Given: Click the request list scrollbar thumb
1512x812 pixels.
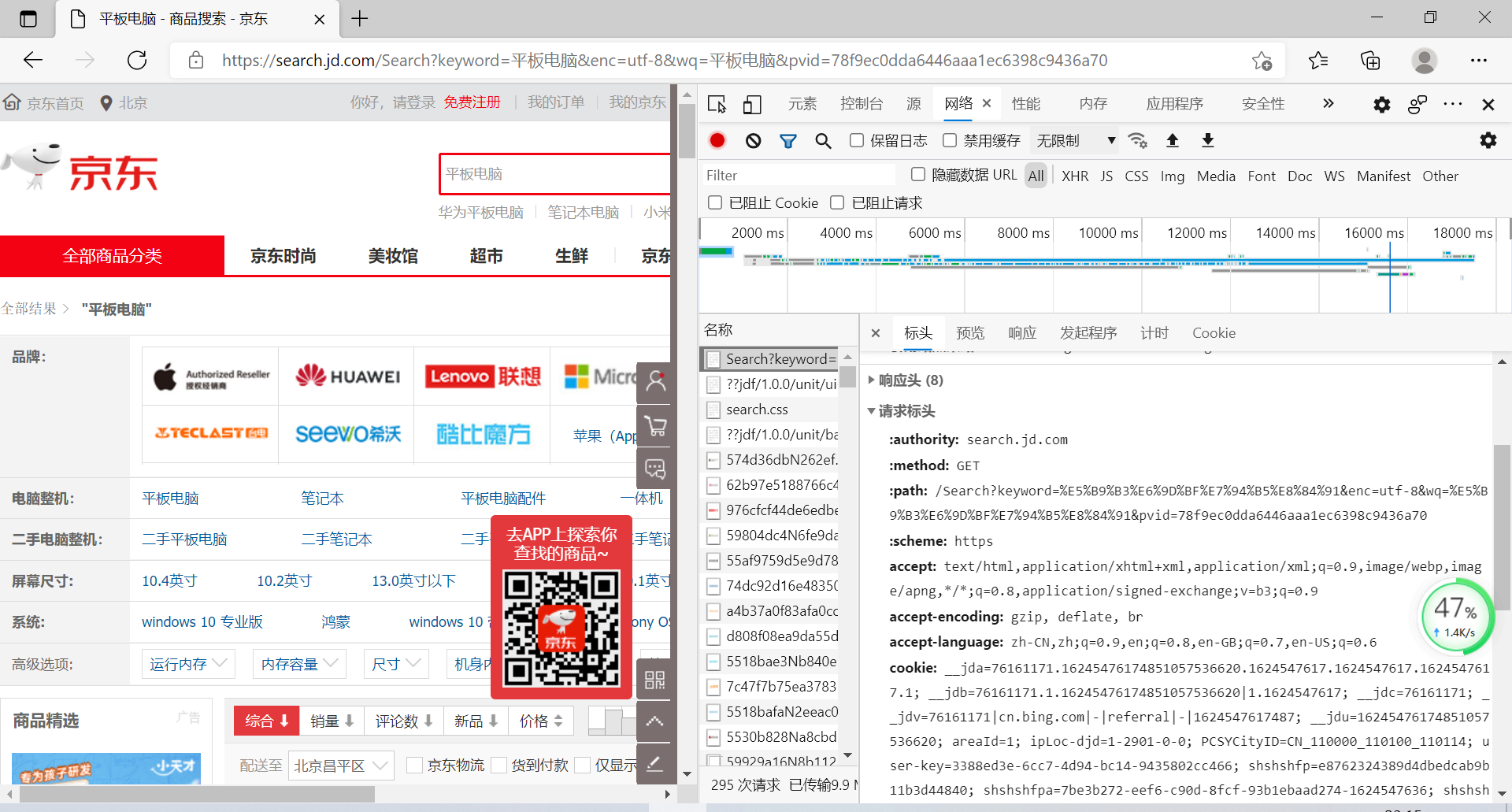Looking at the screenshot, I should pyautogui.click(x=847, y=376).
